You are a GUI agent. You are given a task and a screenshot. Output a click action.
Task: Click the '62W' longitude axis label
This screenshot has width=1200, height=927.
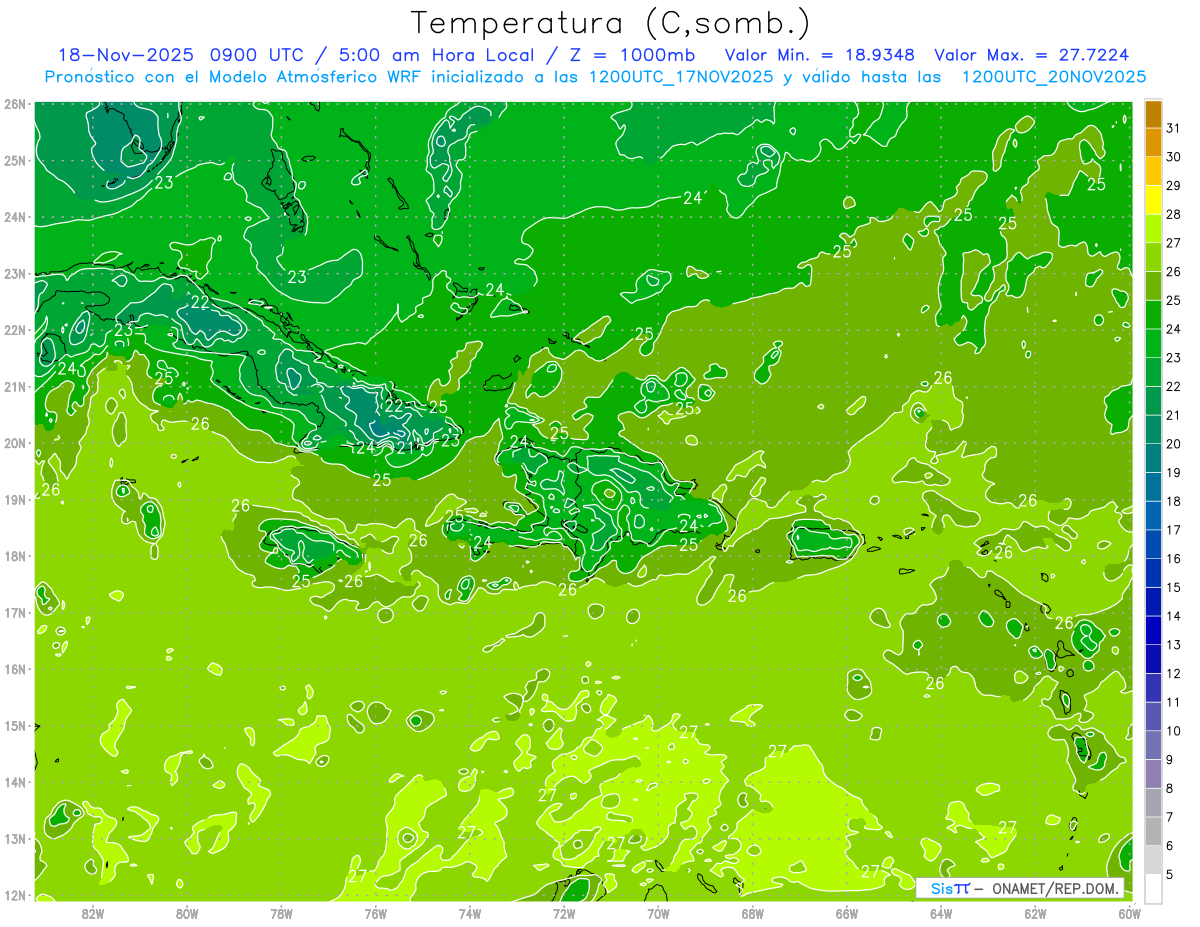(x=1035, y=913)
